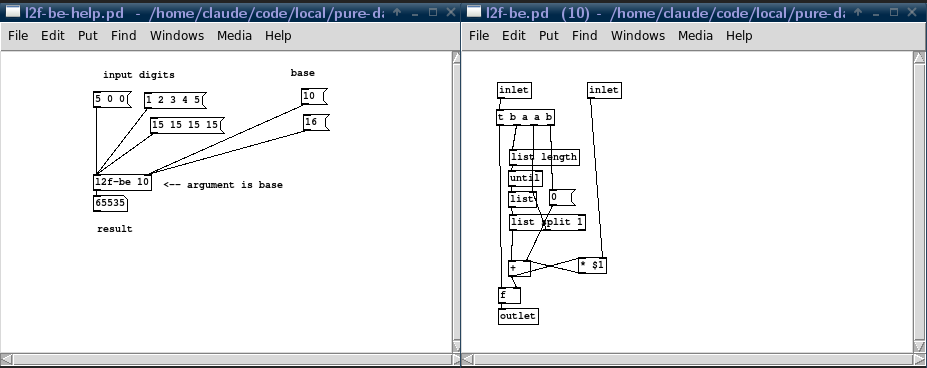This screenshot has width=927, height=368.
Task: Select the 'list split 1' object
Action: click(x=547, y=222)
